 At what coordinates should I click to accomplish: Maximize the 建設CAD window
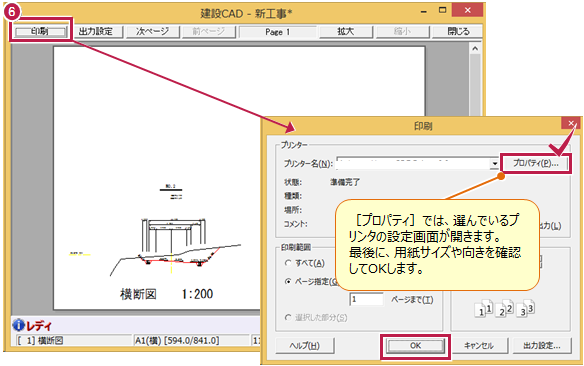pos(442,10)
